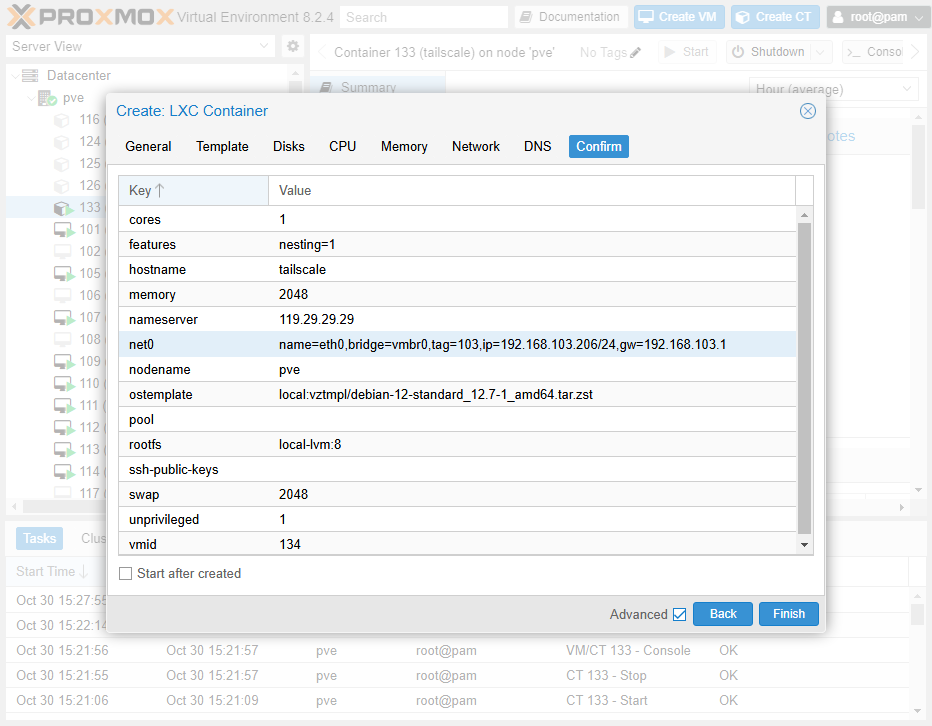
Task: Select running VM 105 icon
Action: pos(64,274)
